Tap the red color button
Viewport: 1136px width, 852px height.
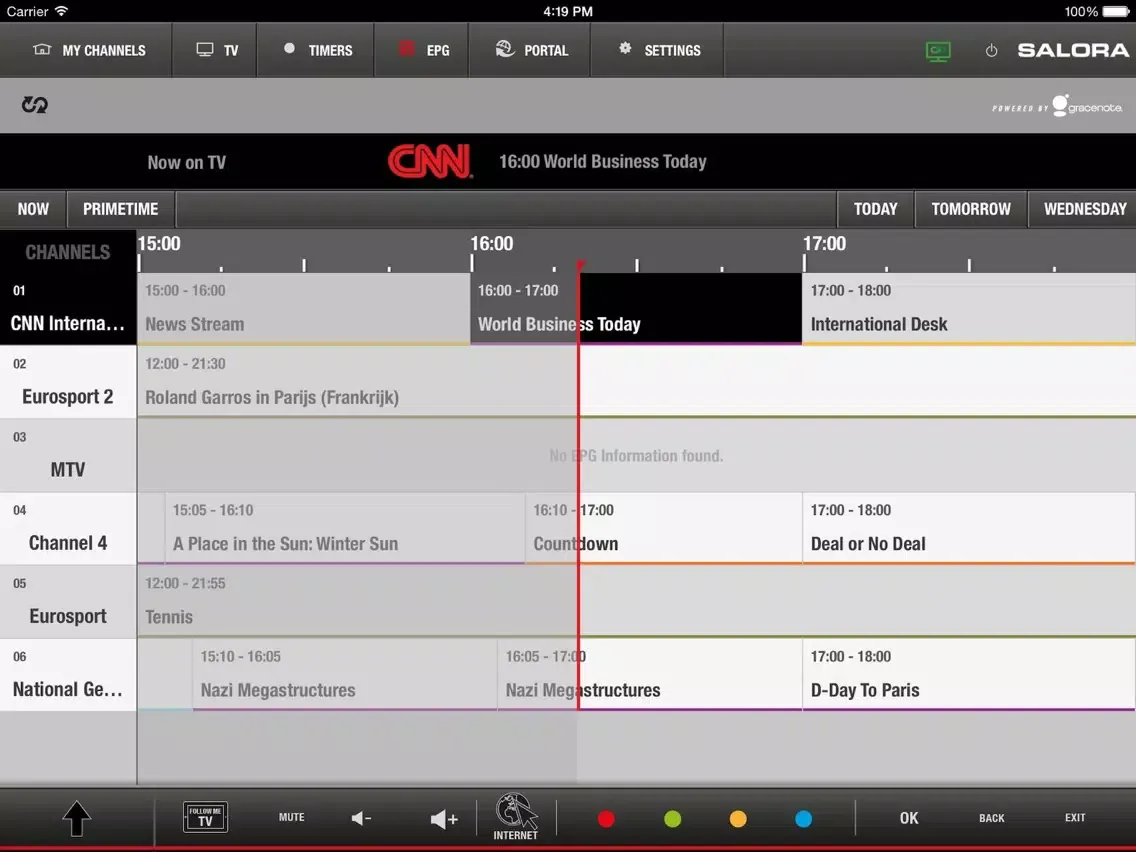606,819
